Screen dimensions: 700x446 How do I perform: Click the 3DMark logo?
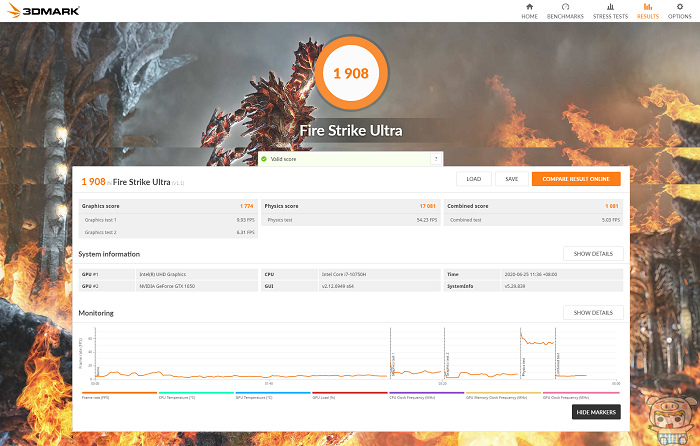pos(43,10)
